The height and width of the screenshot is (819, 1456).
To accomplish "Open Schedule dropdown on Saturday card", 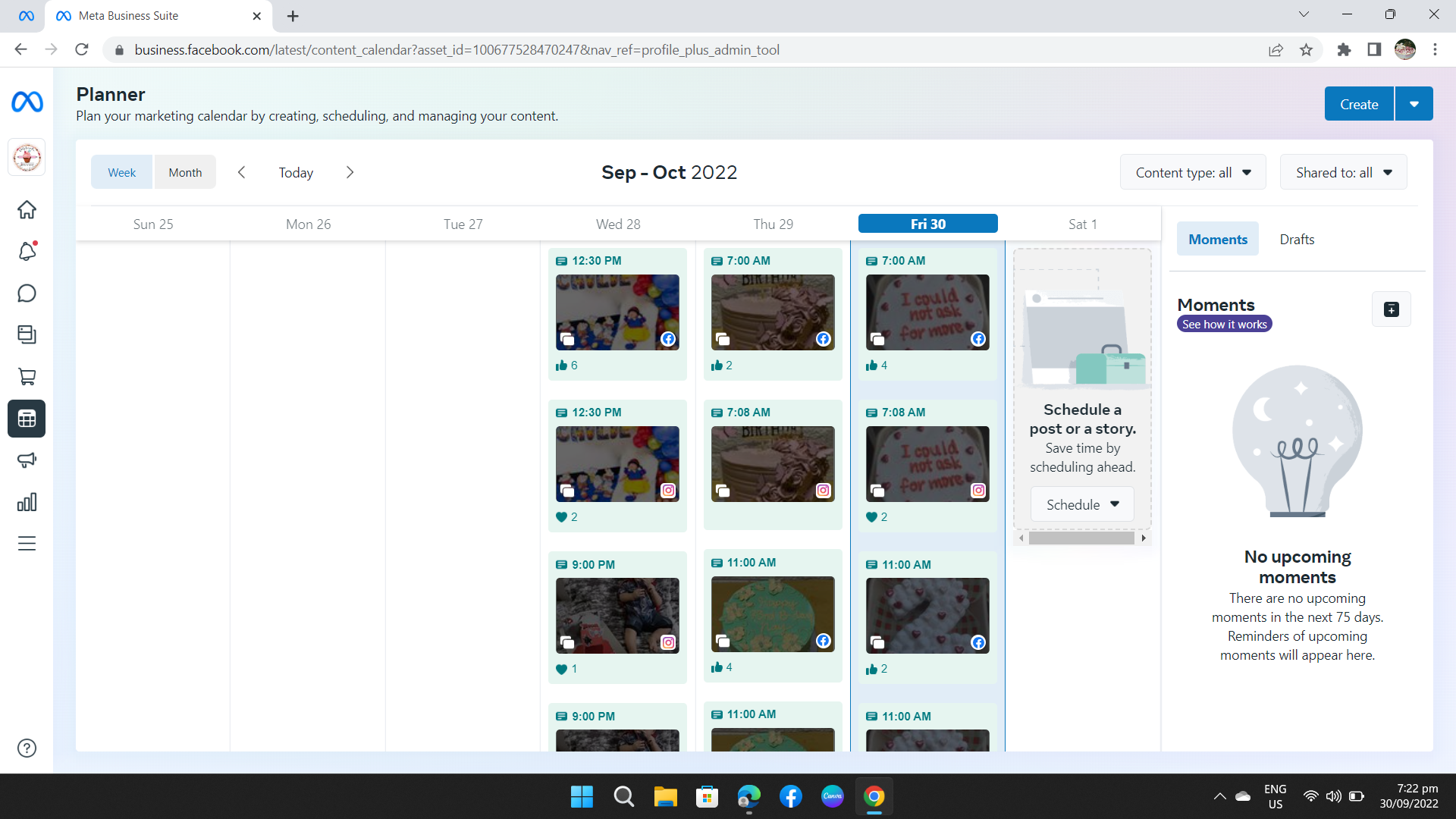I will (x=1082, y=505).
